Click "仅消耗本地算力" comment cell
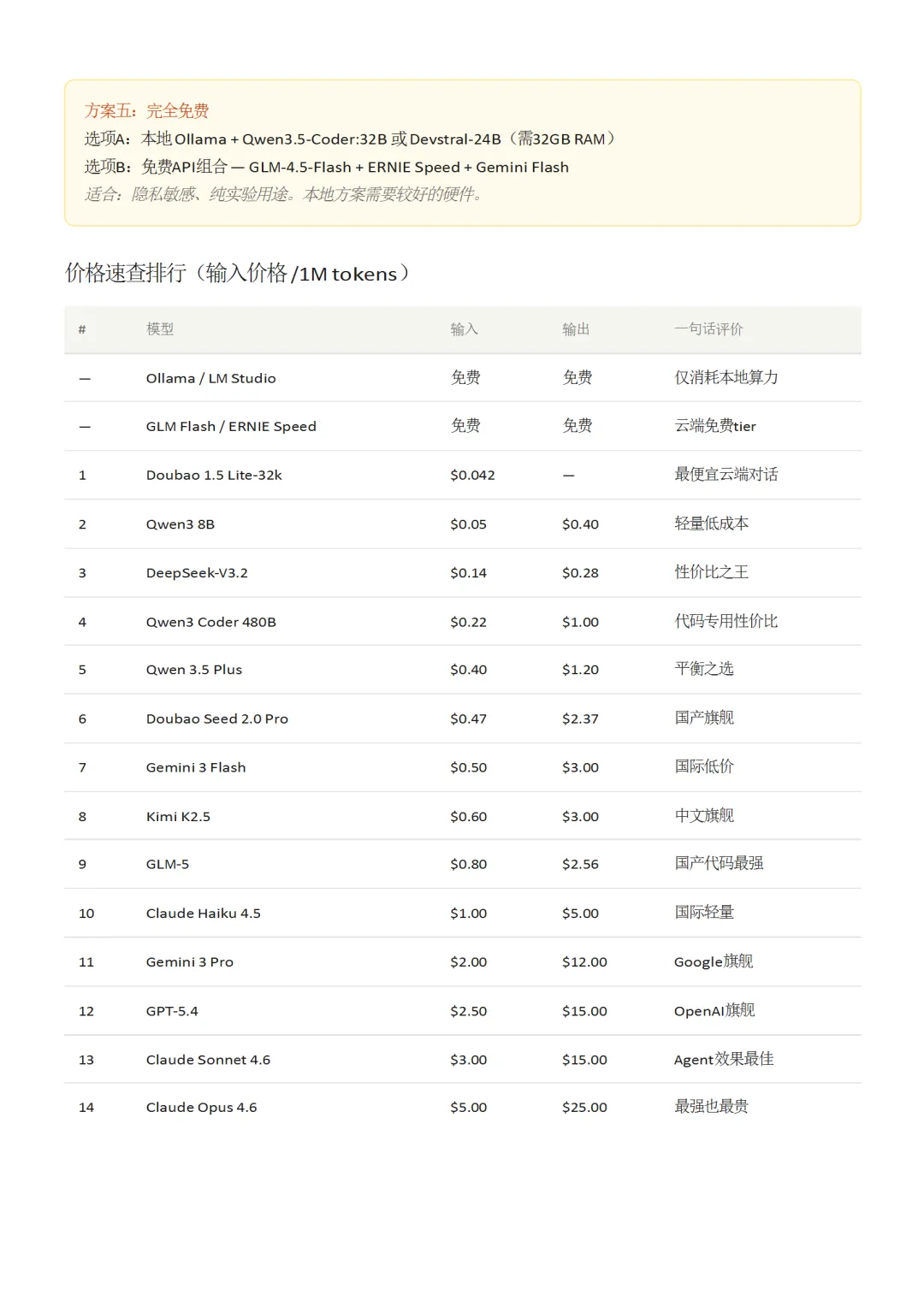This screenshot has width=924, height=1307. pyautogui.click(x=726, y=377)
